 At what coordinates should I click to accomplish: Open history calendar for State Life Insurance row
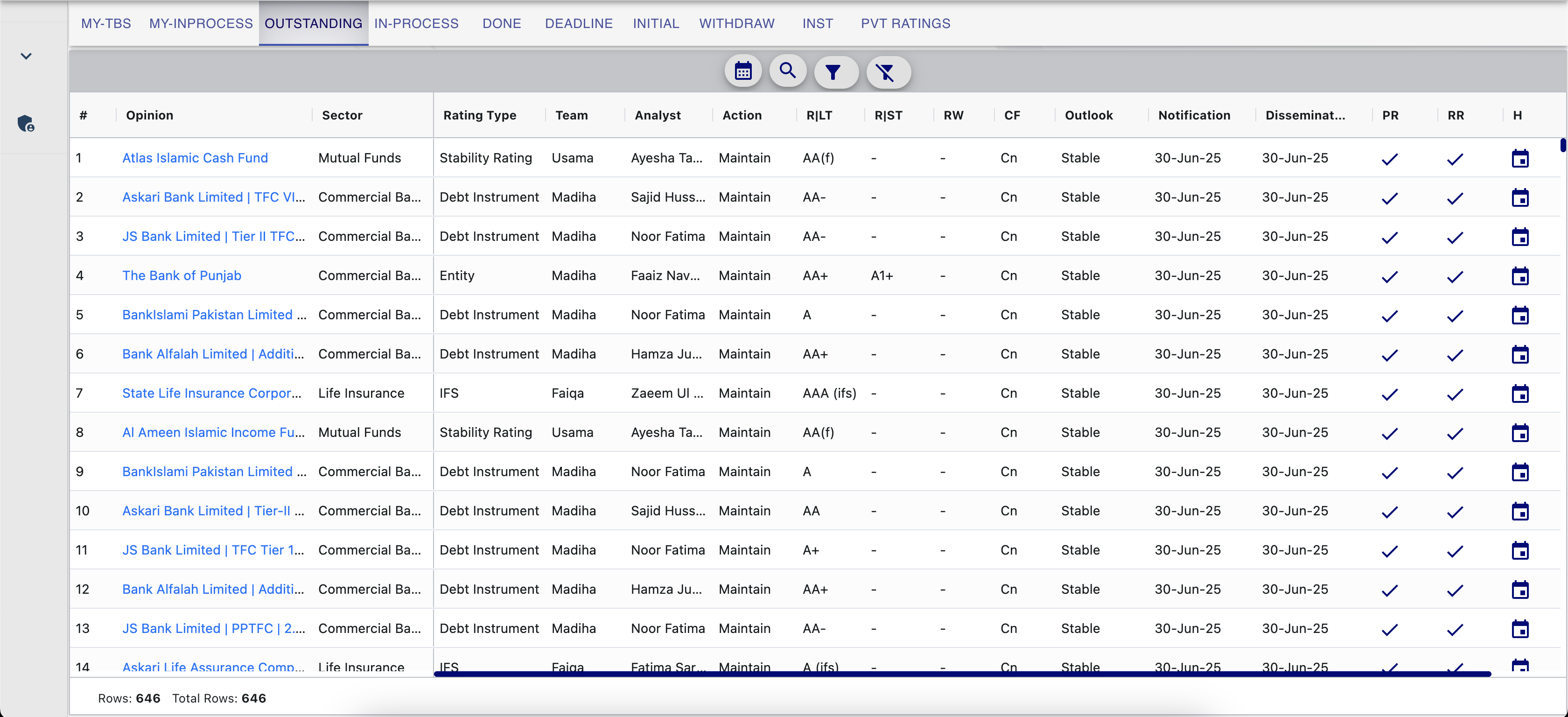point(1520,394)
